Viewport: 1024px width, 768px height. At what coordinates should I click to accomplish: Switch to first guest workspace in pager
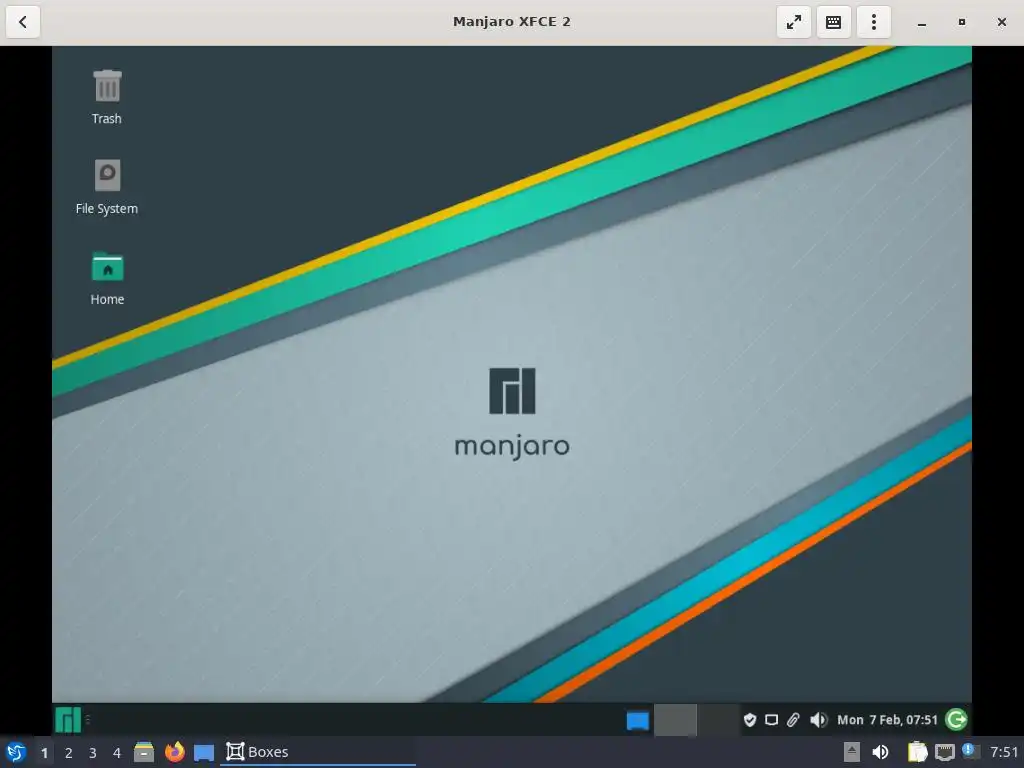point(675,720)
